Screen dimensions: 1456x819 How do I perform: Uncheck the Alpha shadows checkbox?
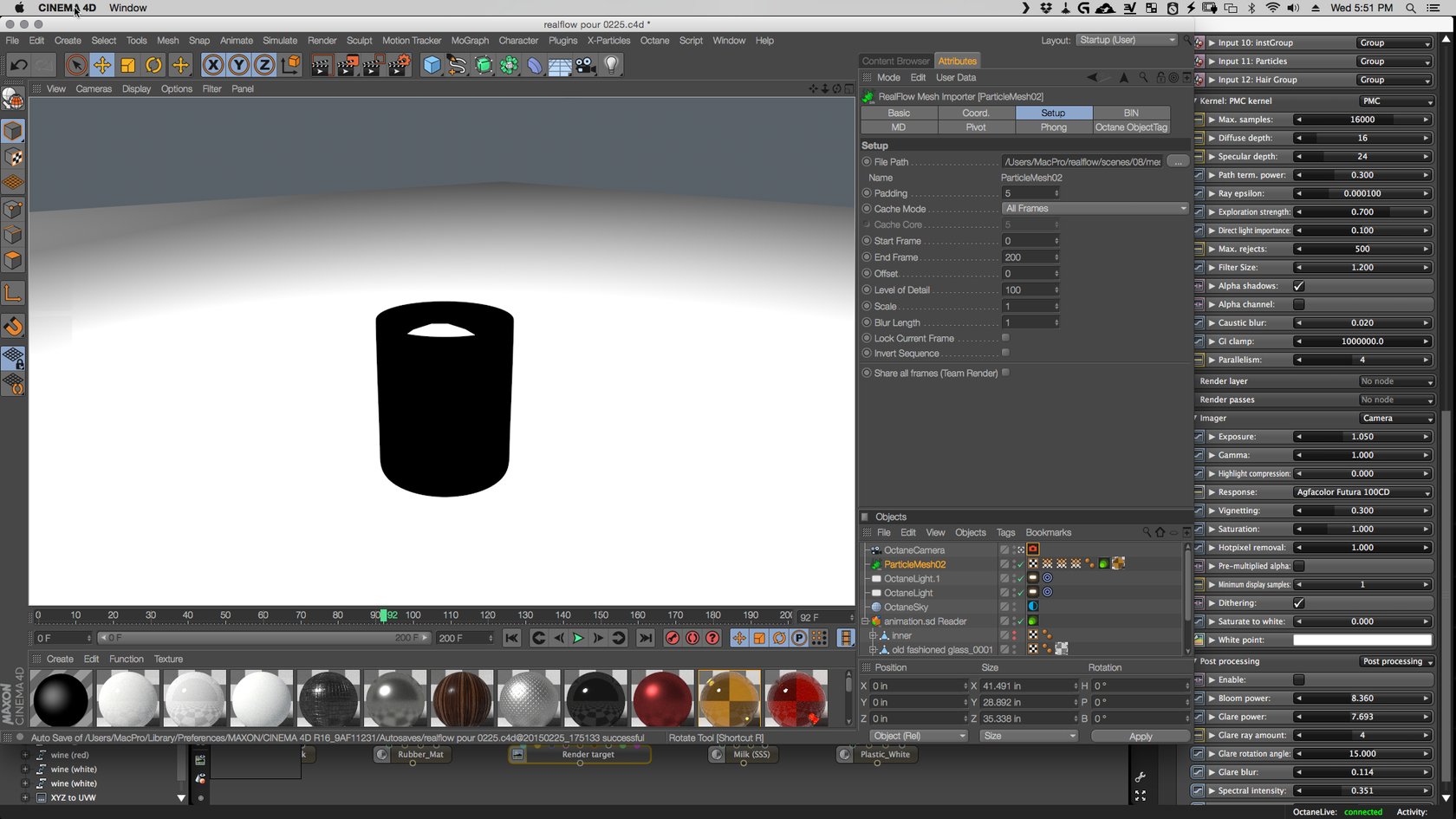tap(1298, 286)
